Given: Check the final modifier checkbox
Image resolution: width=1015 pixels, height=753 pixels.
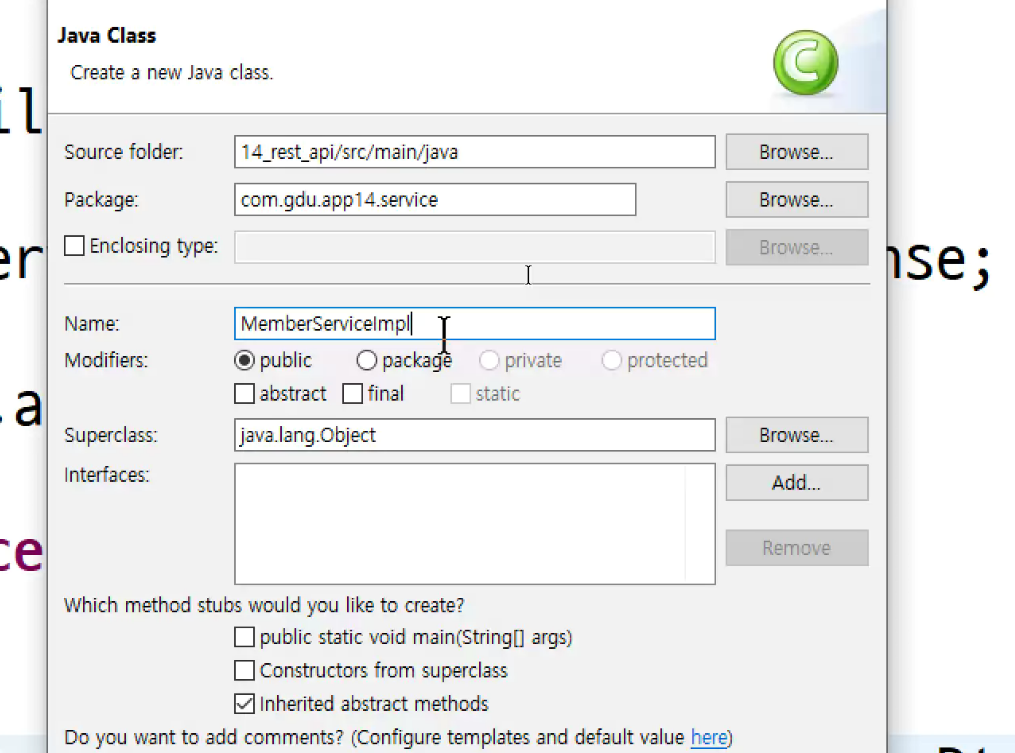Looking at the screenshot, I should (352, 394).
